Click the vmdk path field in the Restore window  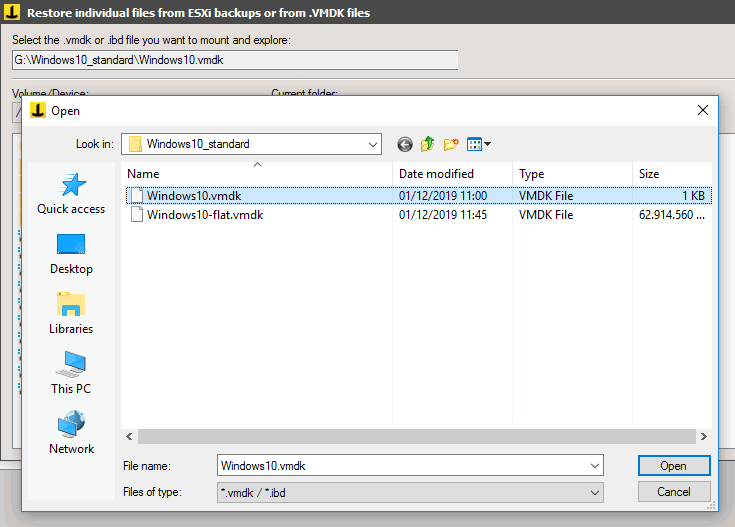tap(235, 60)
